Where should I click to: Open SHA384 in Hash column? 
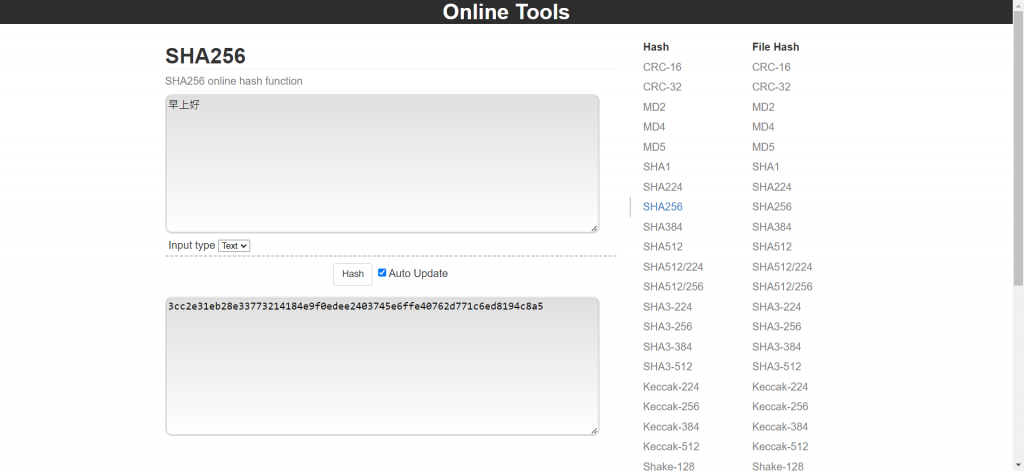(662, 227)
